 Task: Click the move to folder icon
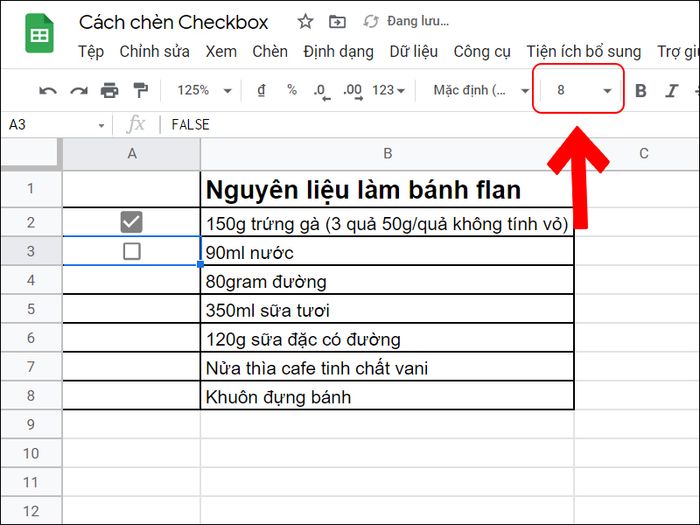click(x=337, y=21)
